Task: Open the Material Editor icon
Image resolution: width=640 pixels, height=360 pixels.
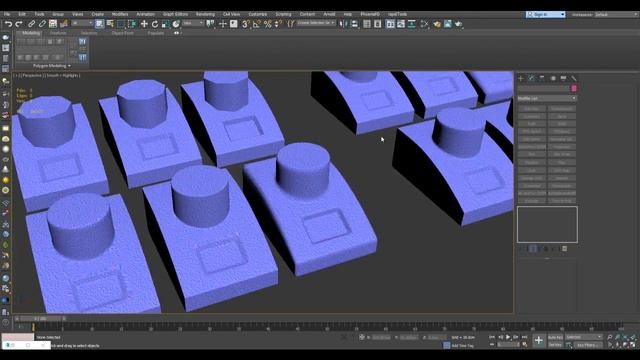Action: 424,24
